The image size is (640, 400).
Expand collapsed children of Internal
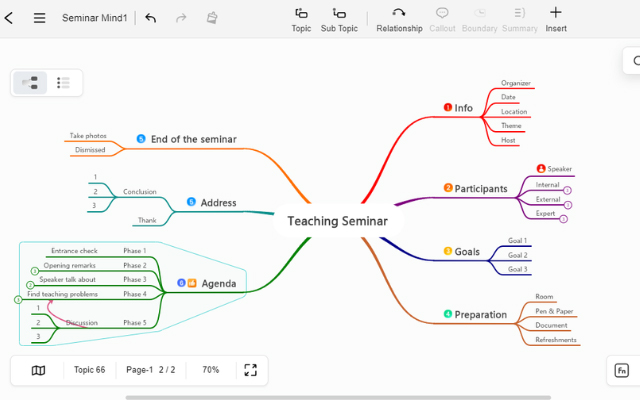pyautogui.click(x=567, y=190)
